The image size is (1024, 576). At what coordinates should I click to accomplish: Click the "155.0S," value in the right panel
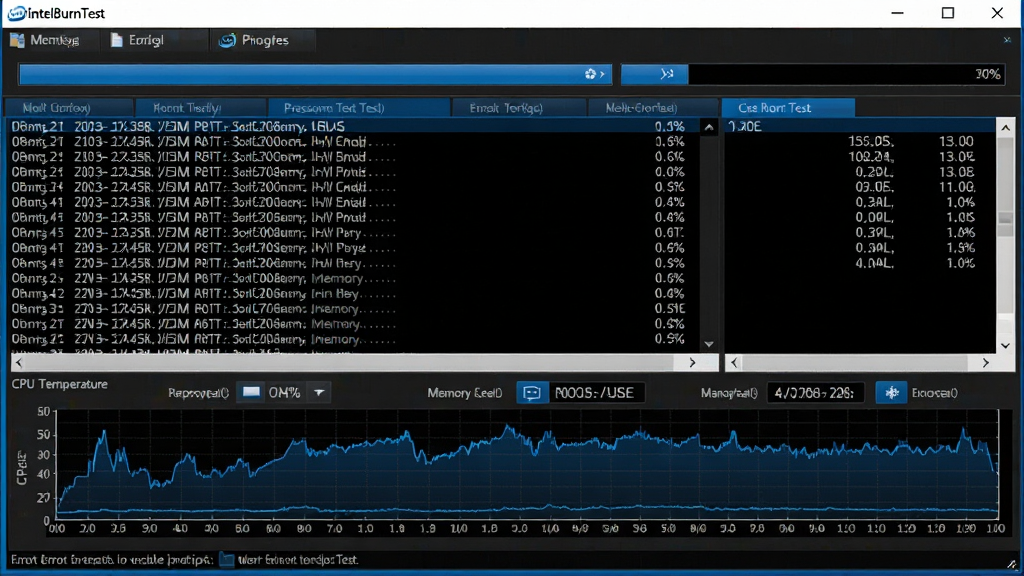click(871, 142)
